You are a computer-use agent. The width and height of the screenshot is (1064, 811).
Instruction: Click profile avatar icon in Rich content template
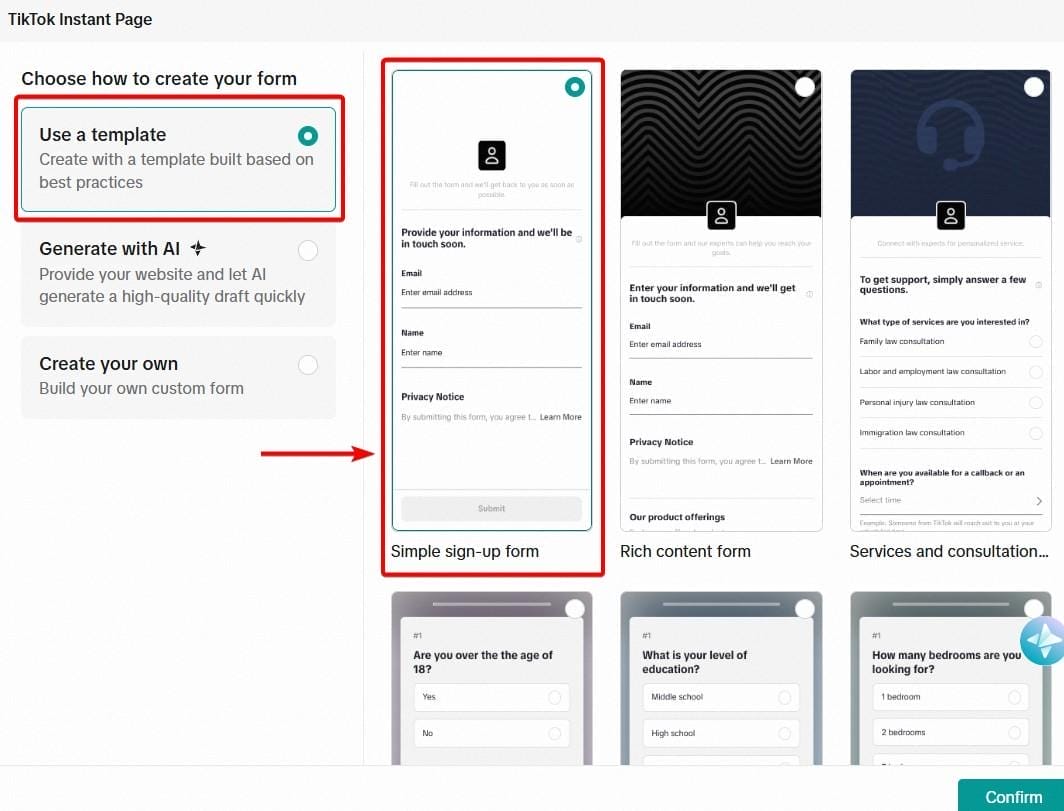[x=721, y=215]
